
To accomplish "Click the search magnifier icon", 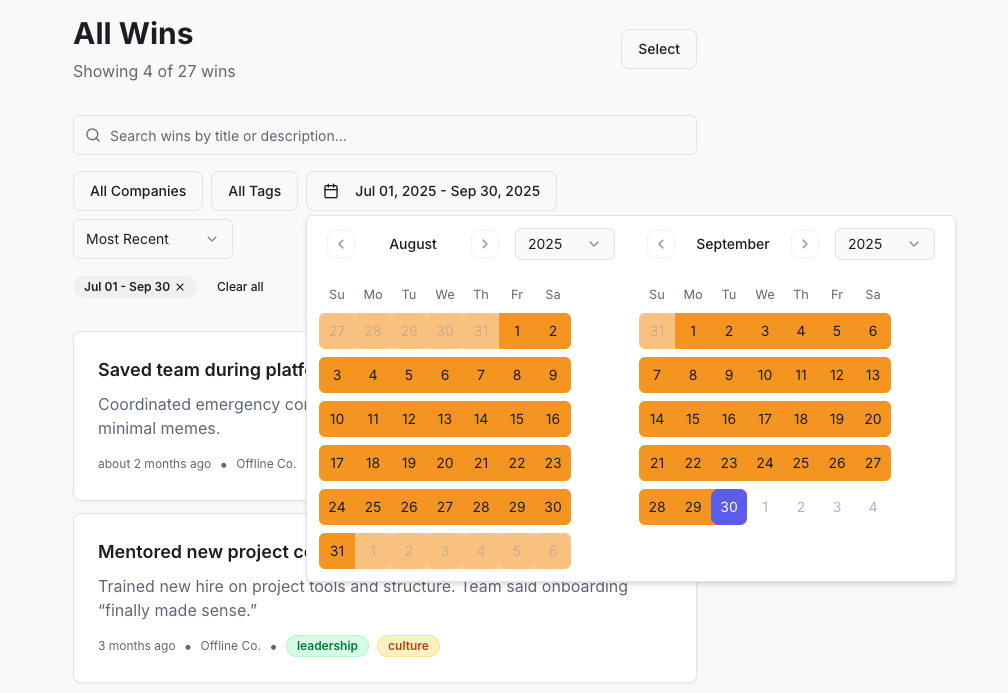I will [93, 135].
